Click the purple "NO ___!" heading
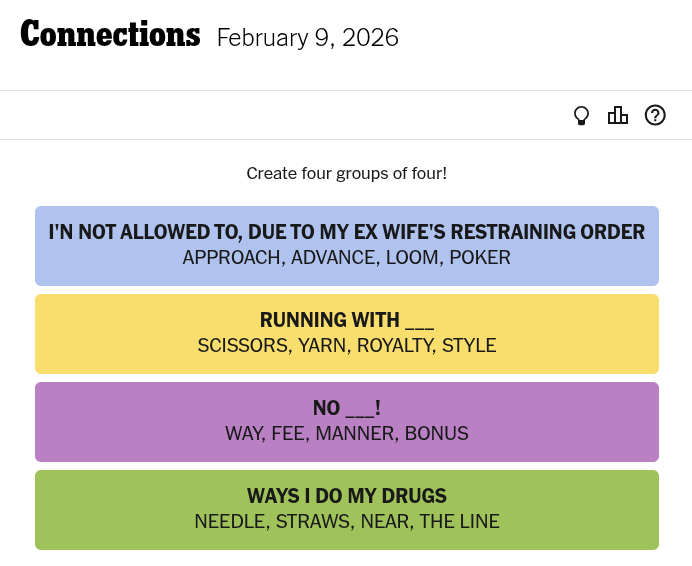The image size is (692, 566). coord(346,408)
